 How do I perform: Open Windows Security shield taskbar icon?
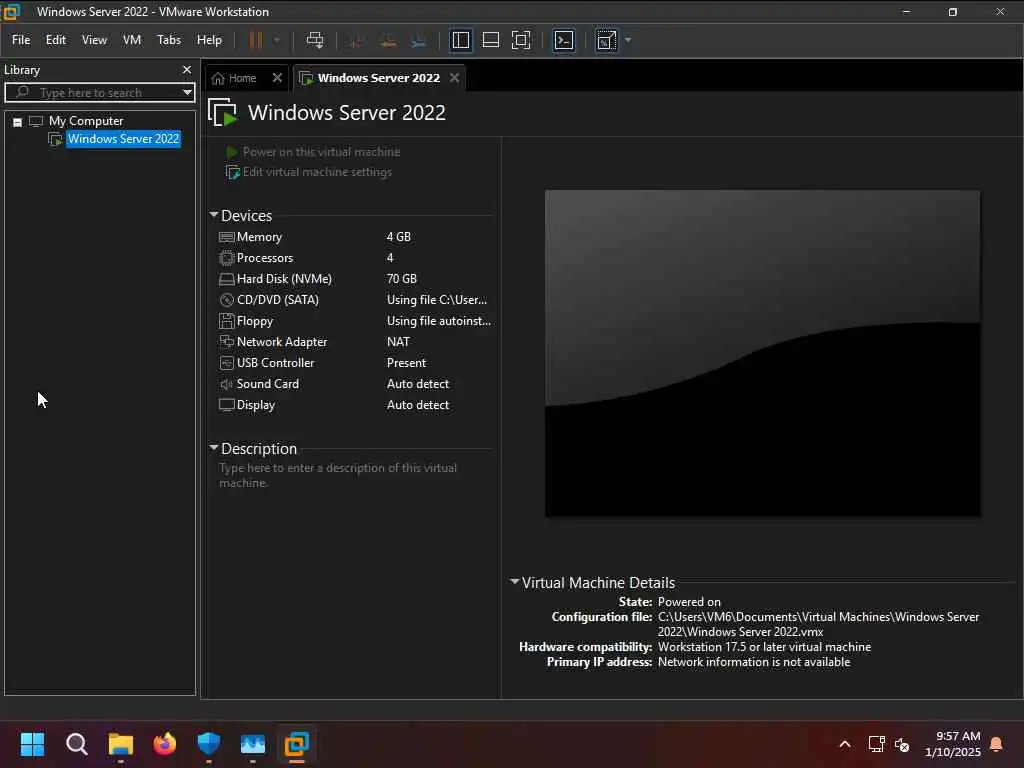click(209, 744)
